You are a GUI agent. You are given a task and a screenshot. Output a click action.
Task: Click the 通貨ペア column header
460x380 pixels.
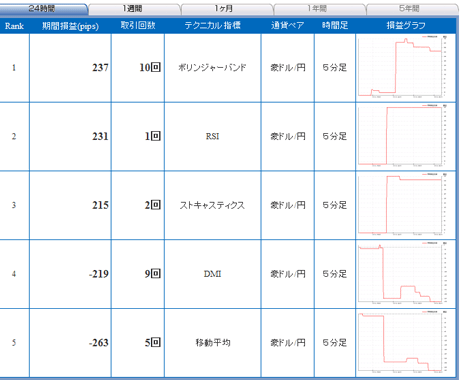(x=288, y=25)
